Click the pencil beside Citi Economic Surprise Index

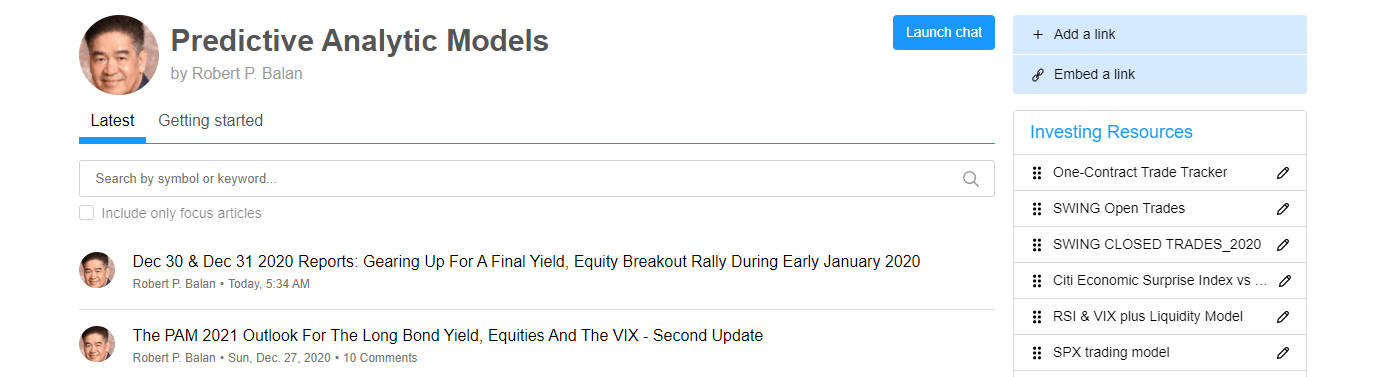[1285, 281]
